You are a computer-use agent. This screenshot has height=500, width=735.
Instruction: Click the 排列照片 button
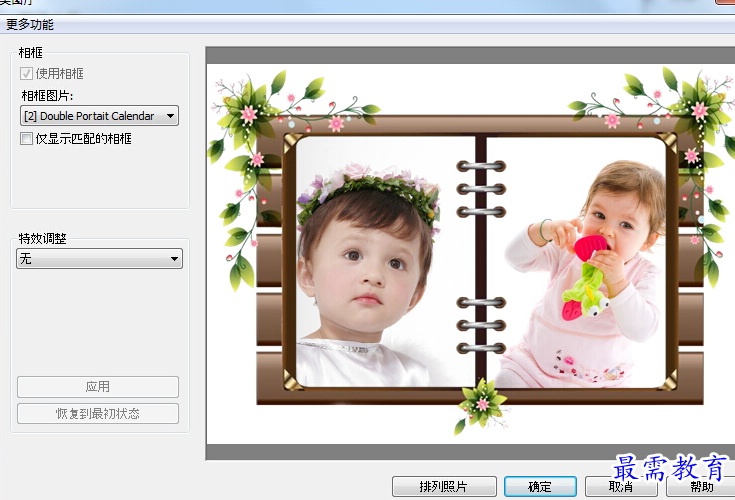click(444, 486)
